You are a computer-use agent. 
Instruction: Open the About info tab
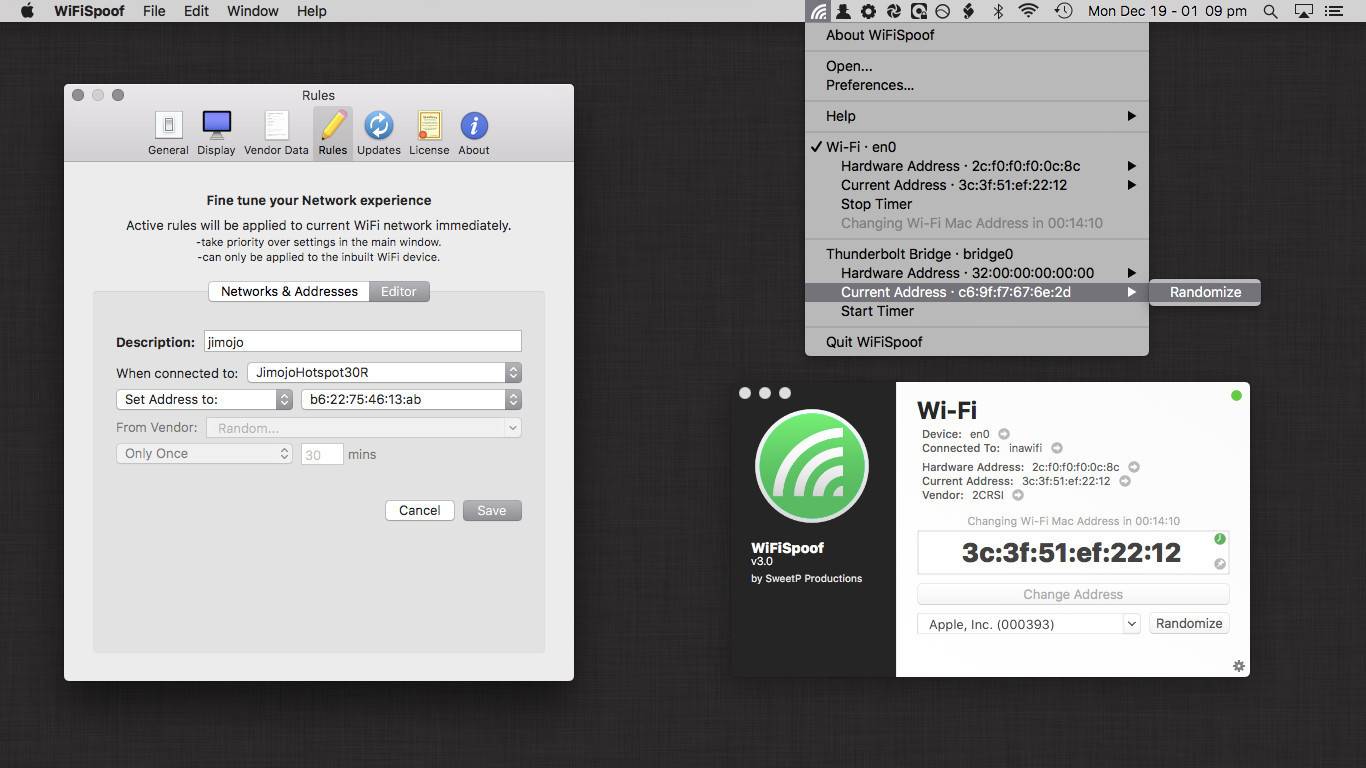[x=474, y=133]
